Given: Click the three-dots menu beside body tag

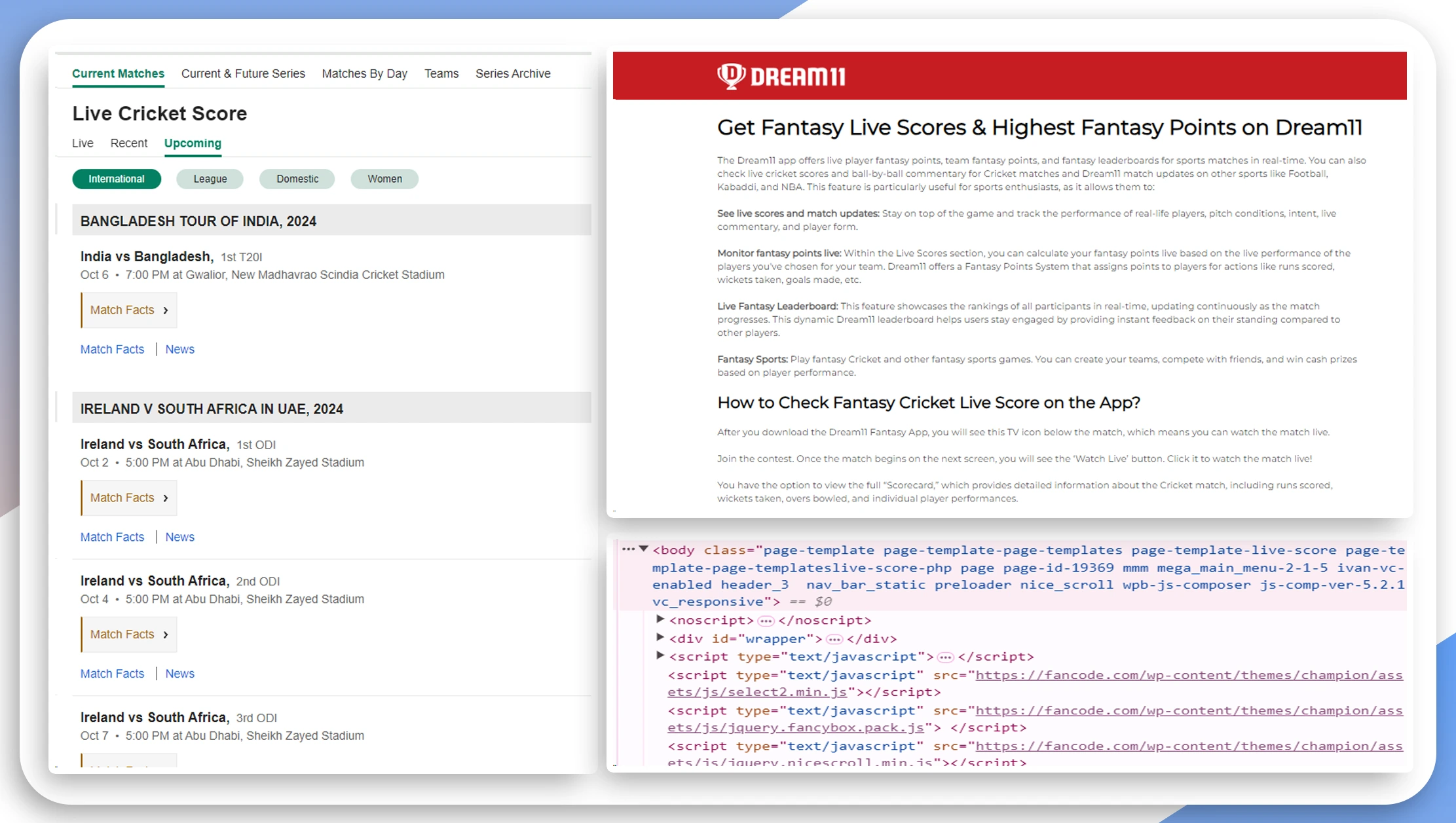Looking at the screenshot, I should pyautogui.click(x=628, y=549).
